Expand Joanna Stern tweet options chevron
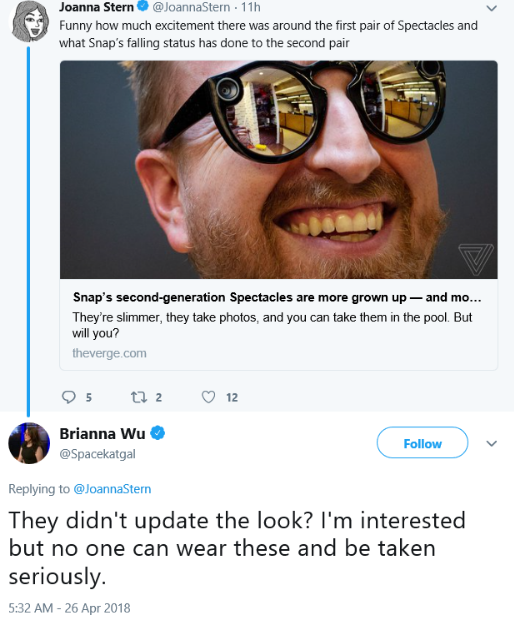This screenshot has width=514, height=624. tap(492, 8)
